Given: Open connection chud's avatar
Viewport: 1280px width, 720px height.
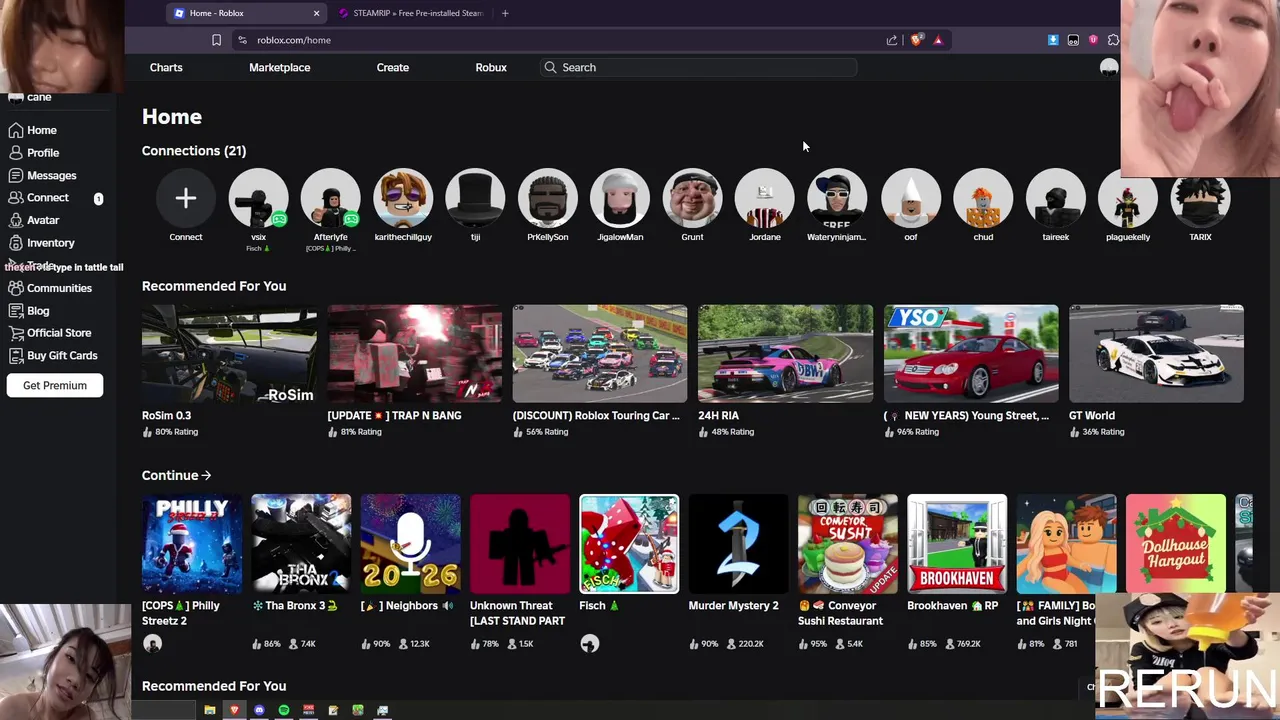Looking at the screenshot, I should point(983,198).
